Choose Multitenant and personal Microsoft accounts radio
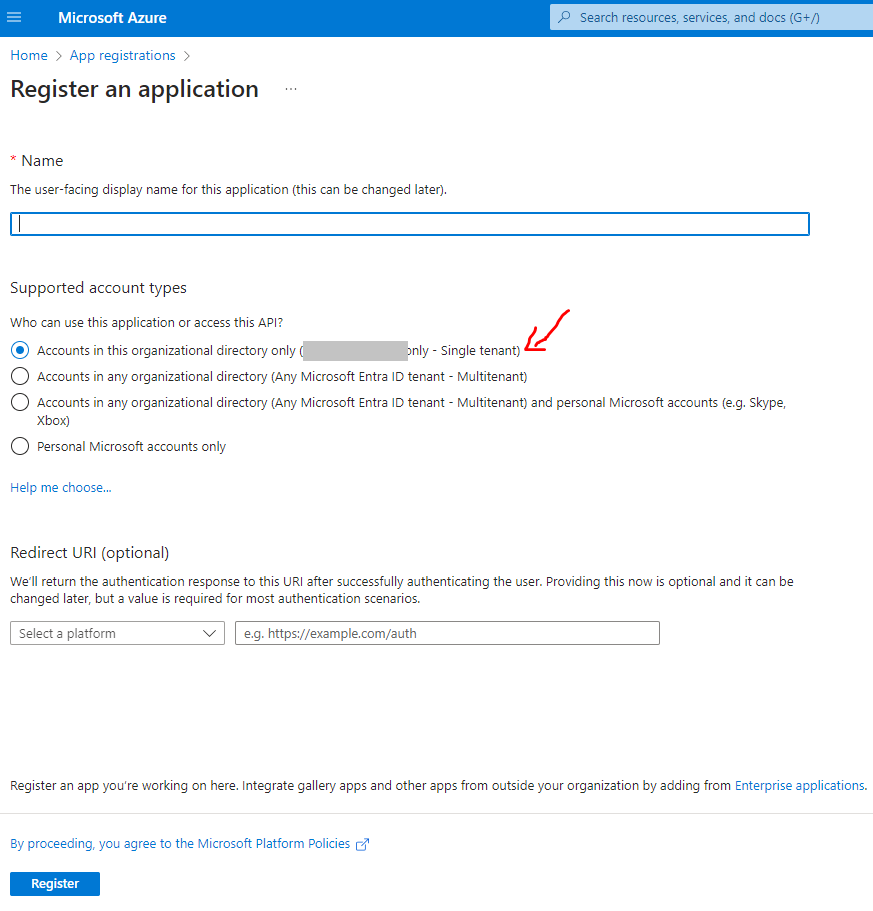 point(20,402)
